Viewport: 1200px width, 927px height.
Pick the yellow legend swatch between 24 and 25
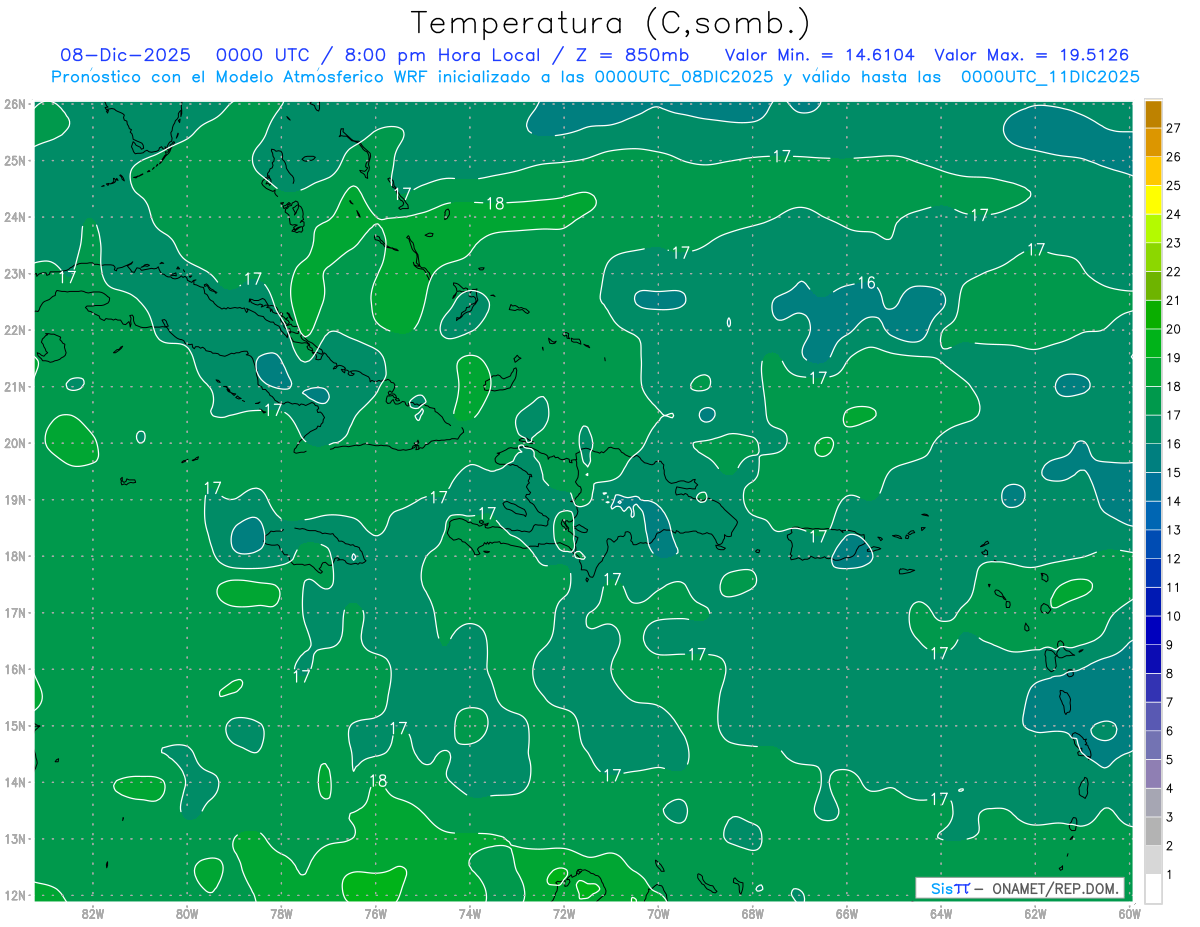[1153, 199]
